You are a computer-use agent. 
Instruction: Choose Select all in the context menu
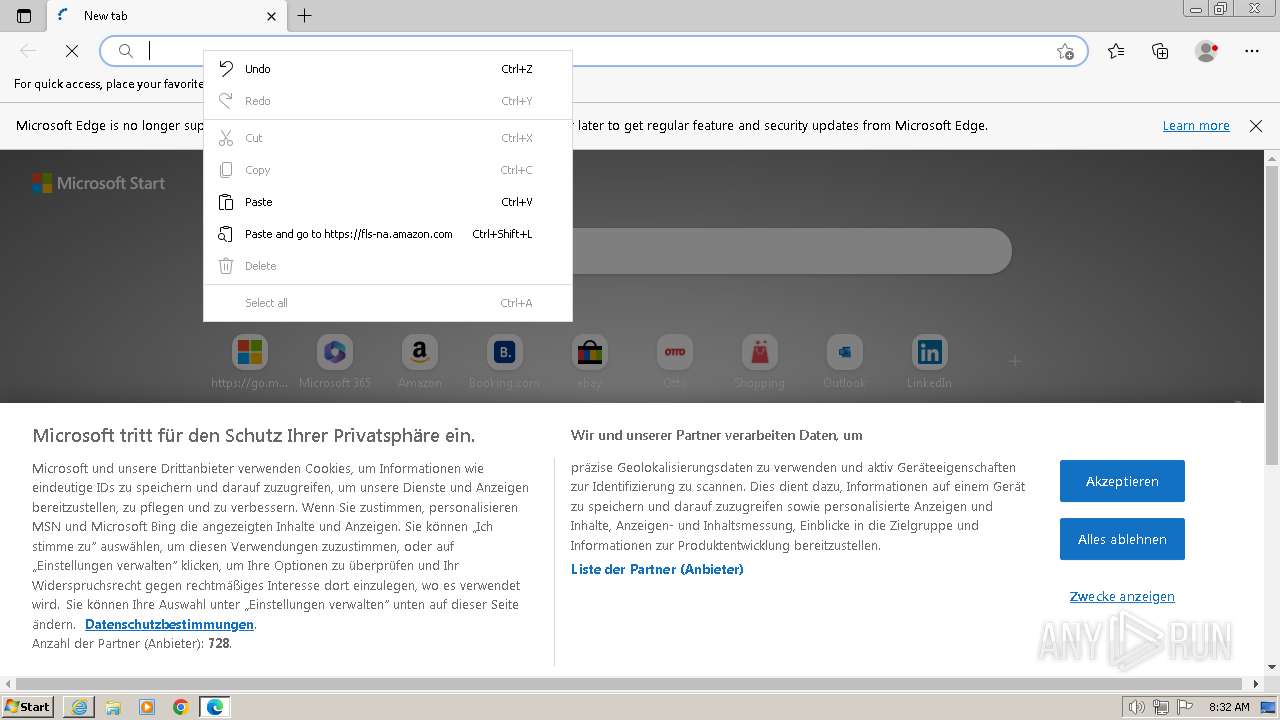(388, 303)
